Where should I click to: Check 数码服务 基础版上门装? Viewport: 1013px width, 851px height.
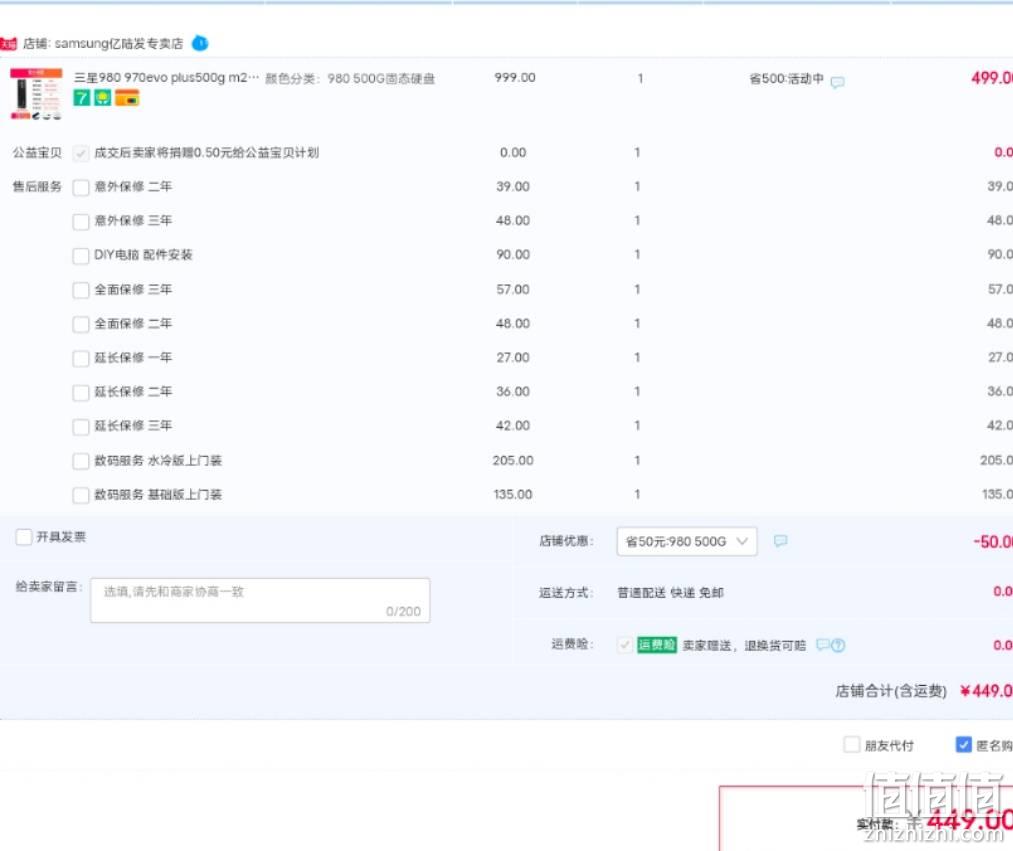tap(81, 496)
